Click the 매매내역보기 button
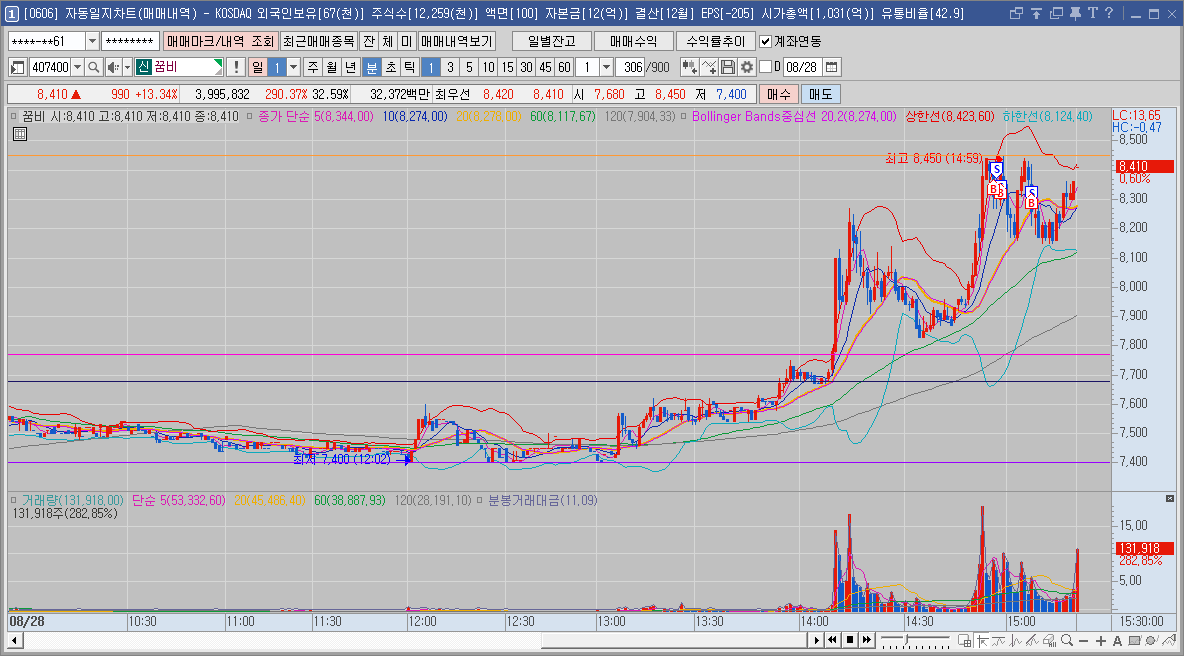 tap(457, 42)
